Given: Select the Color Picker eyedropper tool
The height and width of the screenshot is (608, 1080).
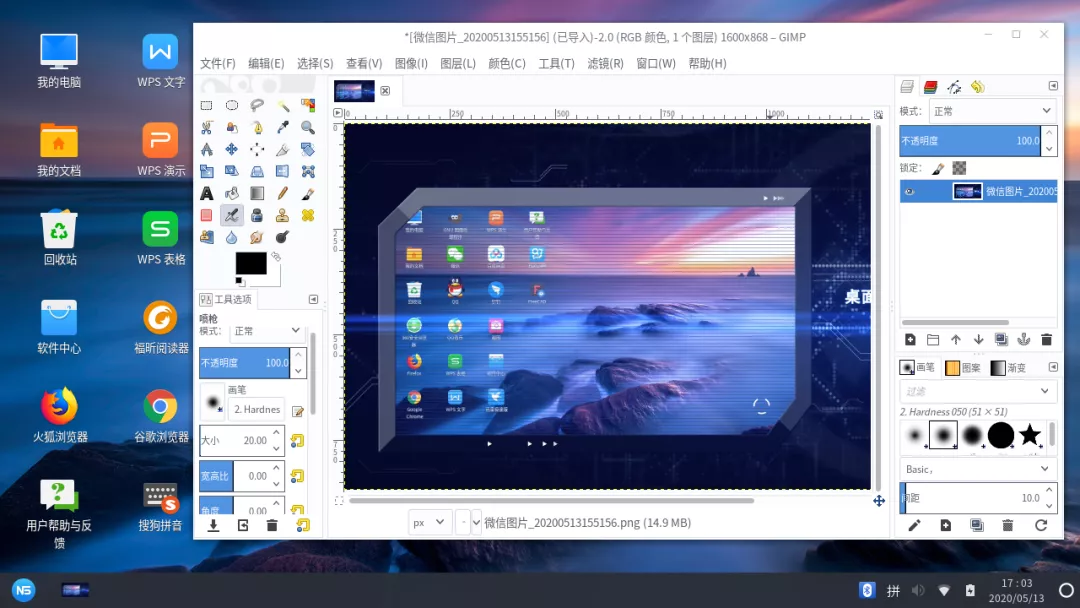Looking at the screenshot, I should 282,127.
